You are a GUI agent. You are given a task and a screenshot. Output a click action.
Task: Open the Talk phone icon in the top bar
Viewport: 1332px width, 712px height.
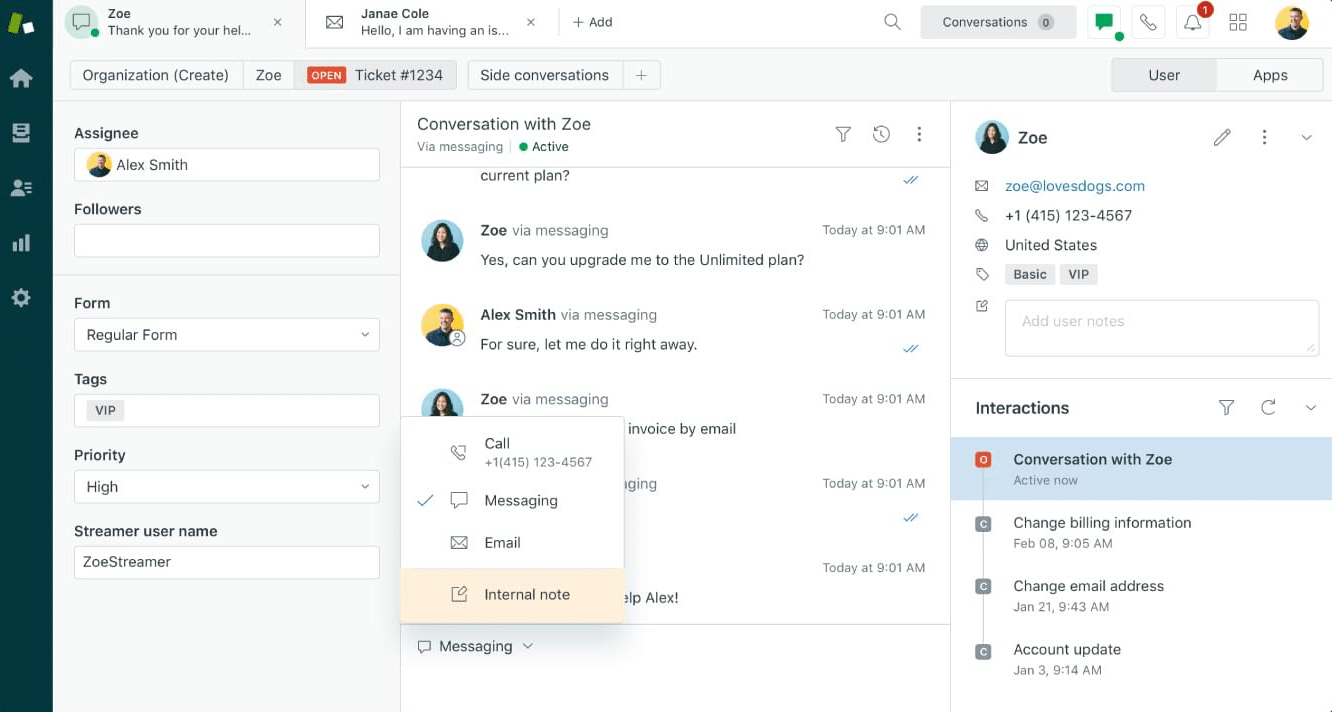(x=1148, y=21)
